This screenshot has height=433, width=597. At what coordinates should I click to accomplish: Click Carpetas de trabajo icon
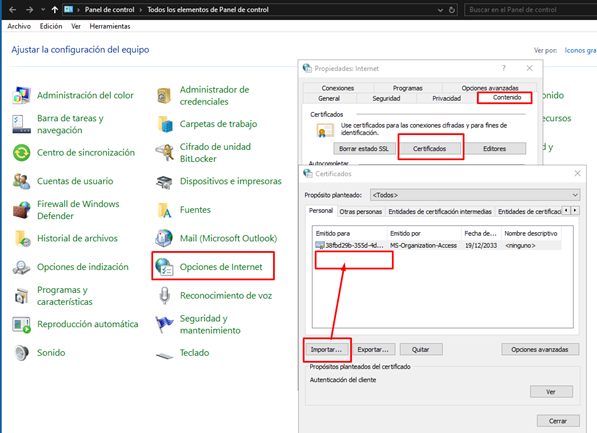[x=164, y=124]
